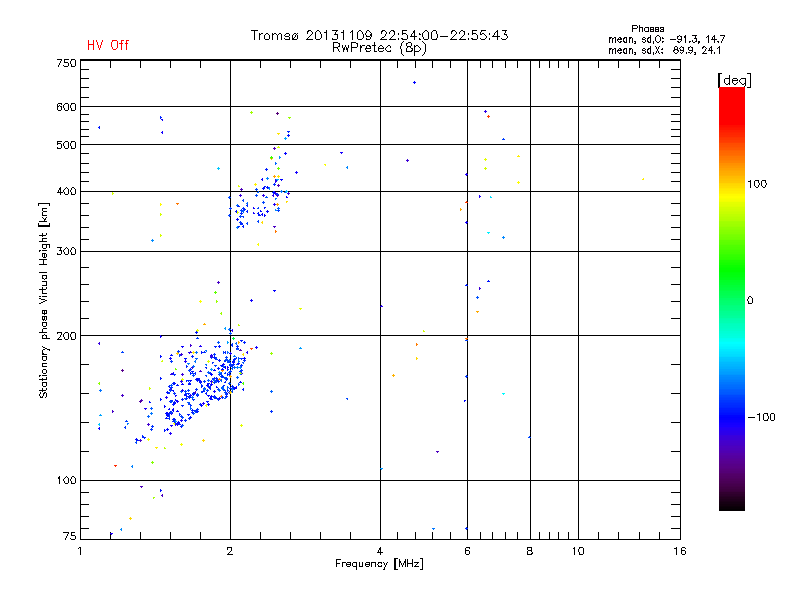Click x-axis tick label '8'
Viewport: 800px width, 600px height.
tap(530, 551)
